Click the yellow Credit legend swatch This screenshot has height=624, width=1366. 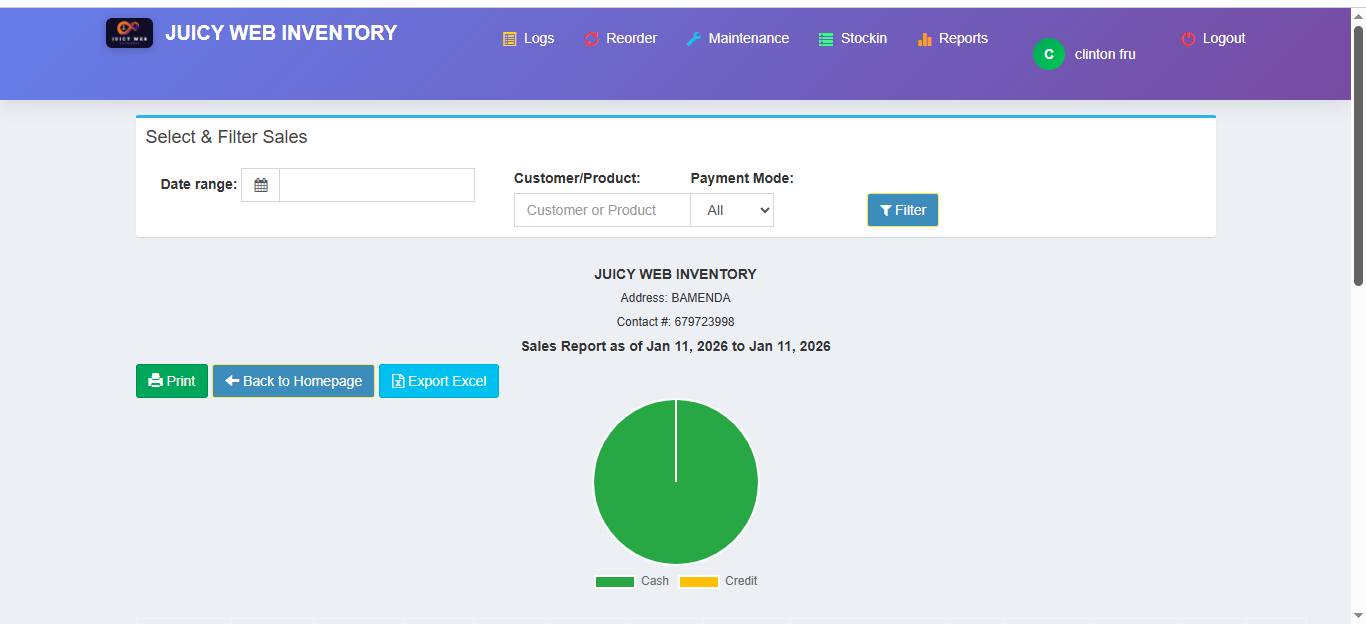[699, 581]
